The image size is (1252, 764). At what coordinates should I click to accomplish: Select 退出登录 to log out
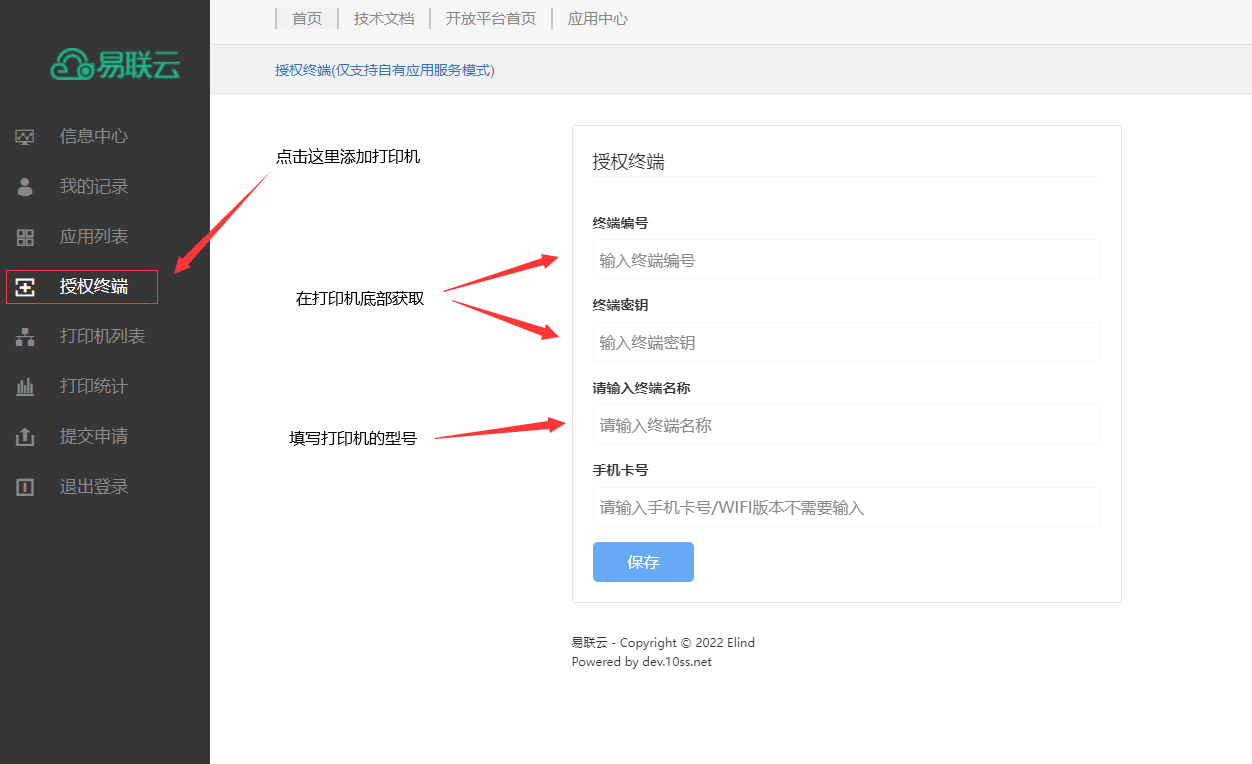(94, 486)
